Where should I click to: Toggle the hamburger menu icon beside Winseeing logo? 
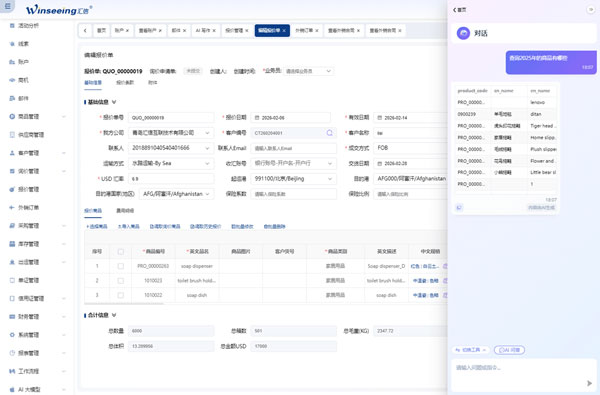point(7,6)
